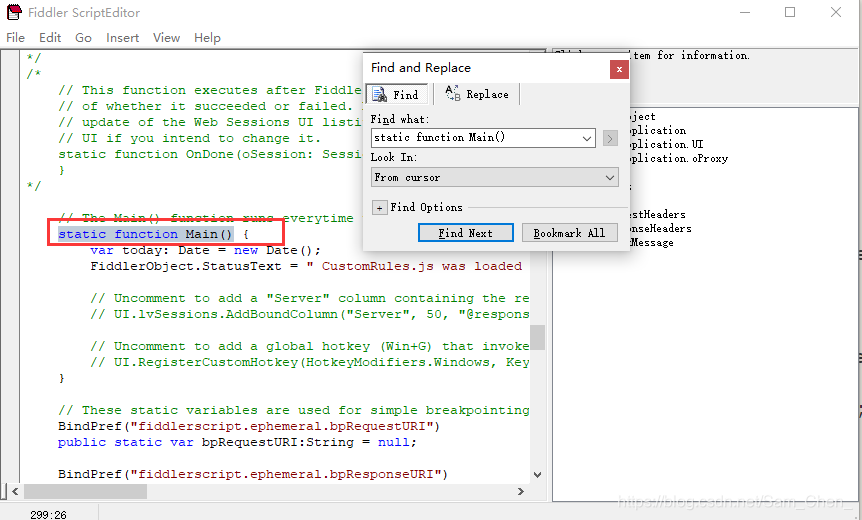Screen dimensions: 862x520
Task: Switch to the Find tab
Action: pos(396,95)
